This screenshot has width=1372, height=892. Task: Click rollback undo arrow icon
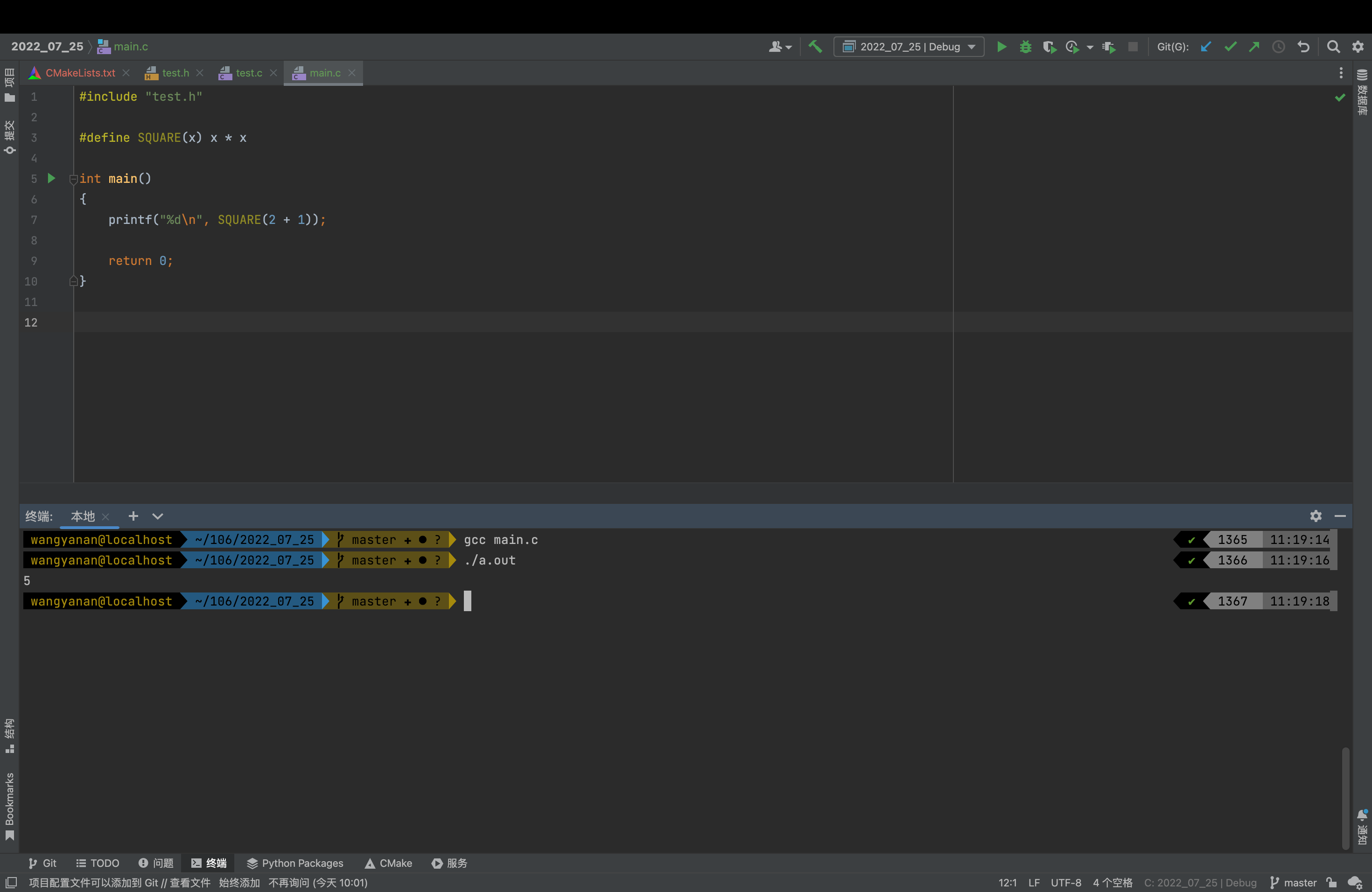click(1303, 47)
